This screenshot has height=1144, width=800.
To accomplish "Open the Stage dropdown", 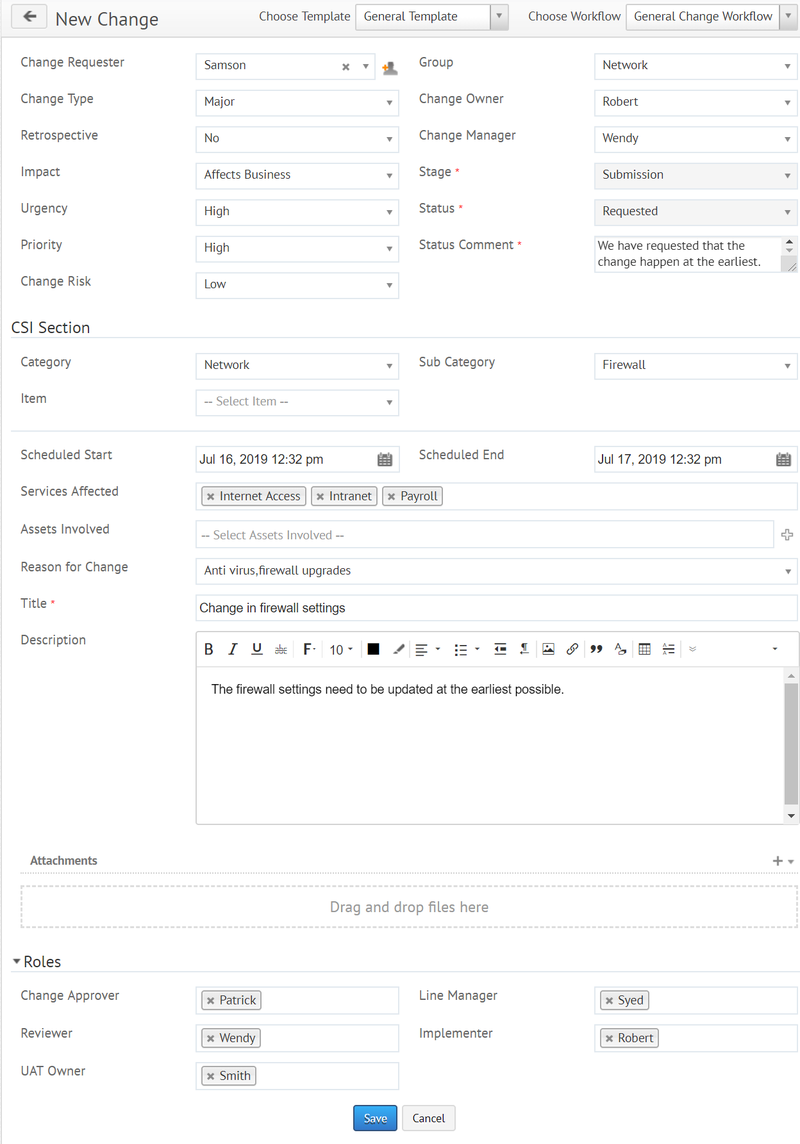I will point(696,175).
